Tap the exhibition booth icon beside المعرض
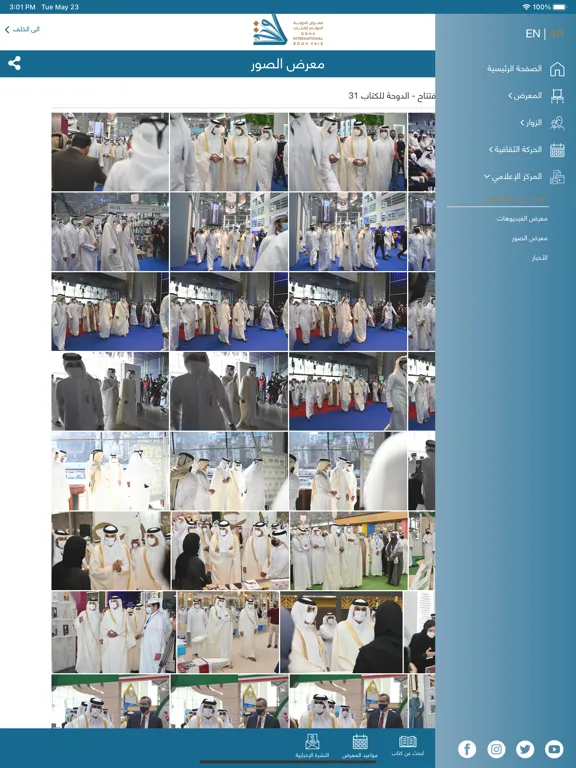The image size is (576, 768). pyautogui.click(x=557, y=96)
